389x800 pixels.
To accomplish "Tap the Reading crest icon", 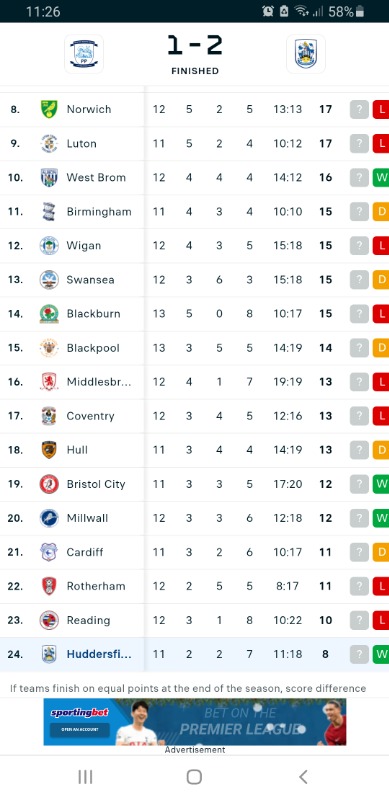I will (49, 620).
